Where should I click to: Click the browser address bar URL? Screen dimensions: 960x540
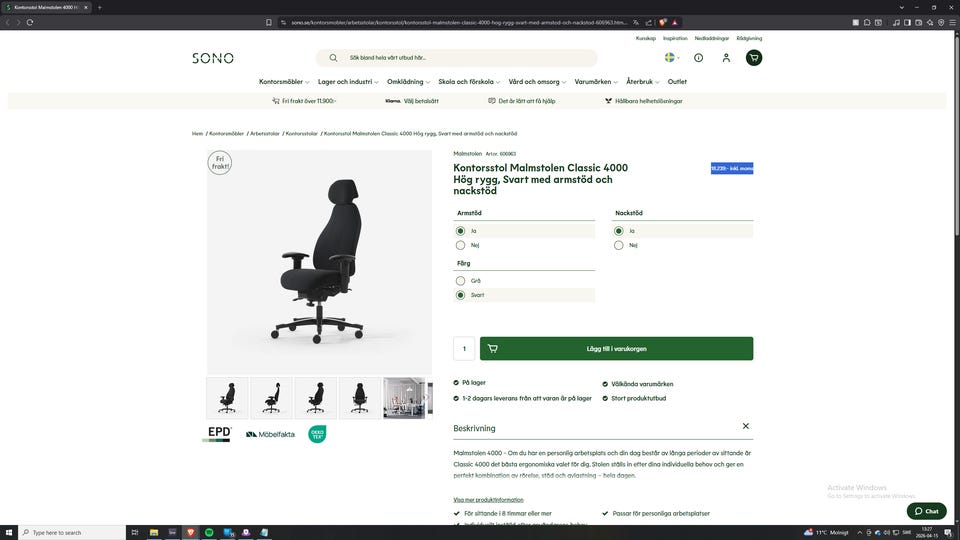pos(459,22)
